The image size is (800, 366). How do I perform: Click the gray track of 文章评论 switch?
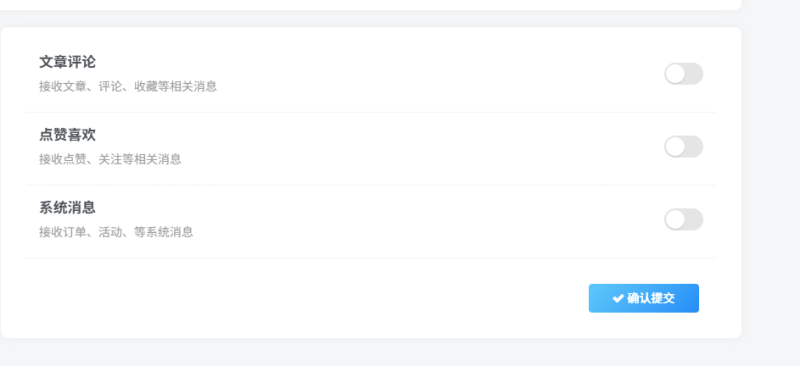point(694,74)
